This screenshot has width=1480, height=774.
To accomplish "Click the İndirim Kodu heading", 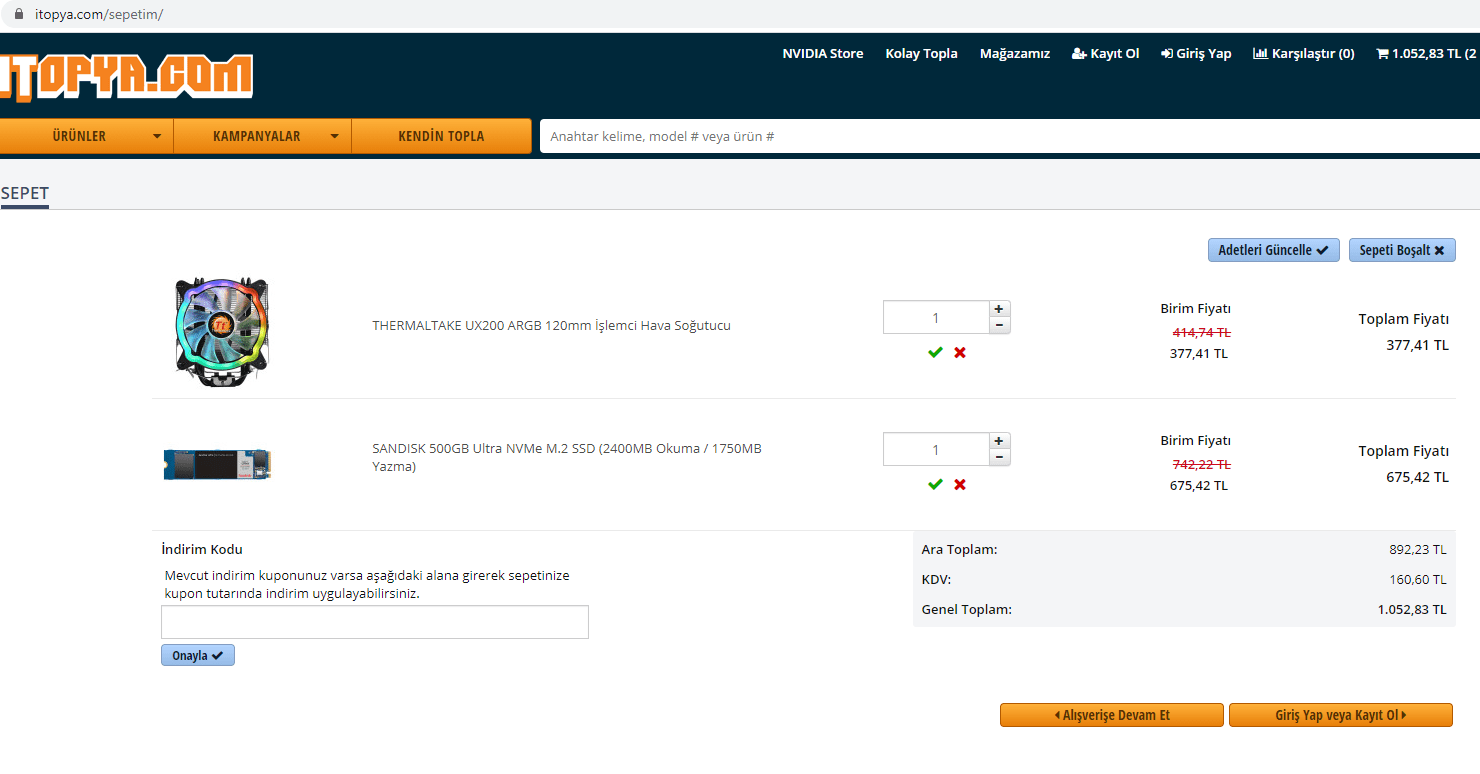I will [x=202, y=550].
